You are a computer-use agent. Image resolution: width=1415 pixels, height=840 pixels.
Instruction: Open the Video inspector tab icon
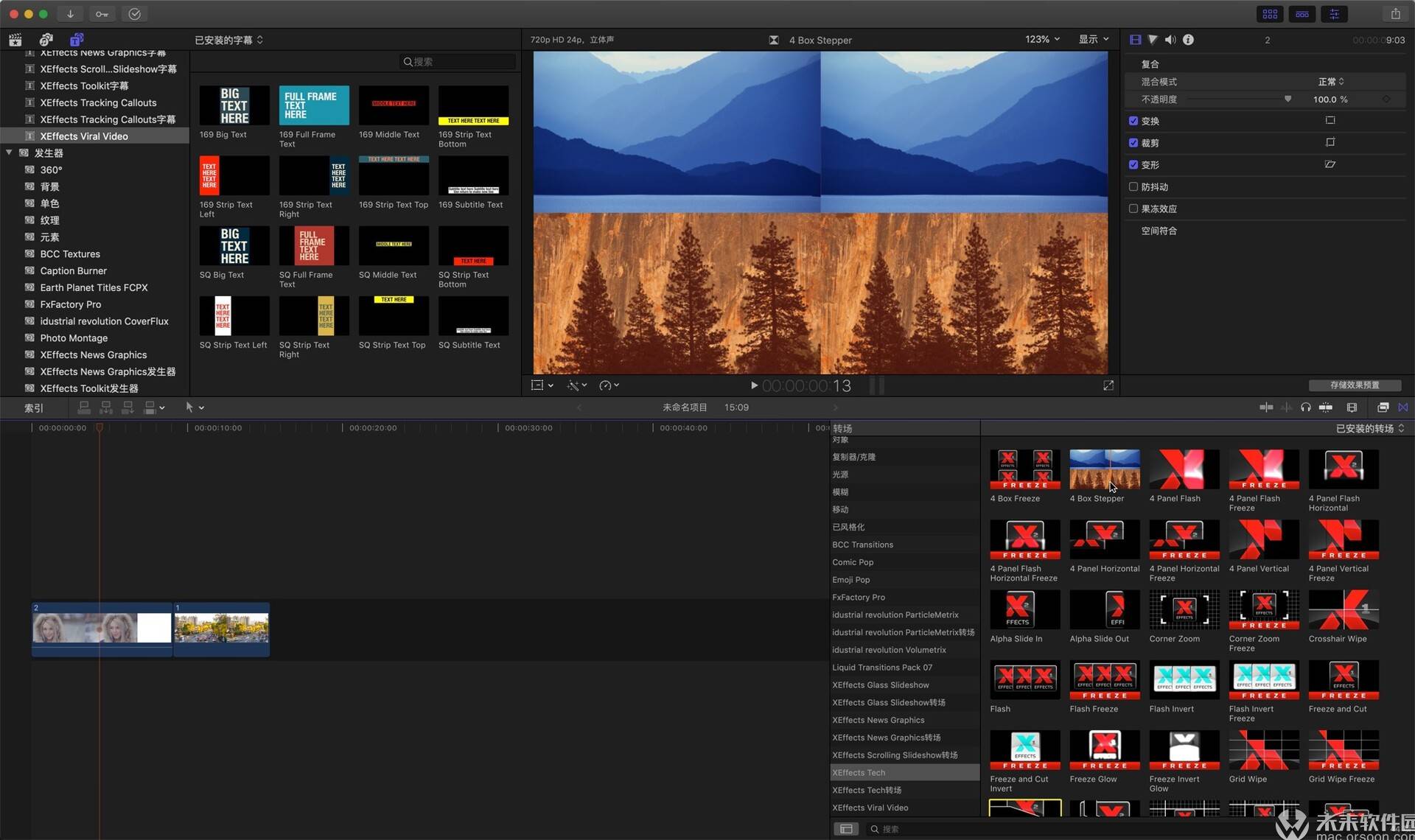pyautogui.click(x=1135, y=40)
